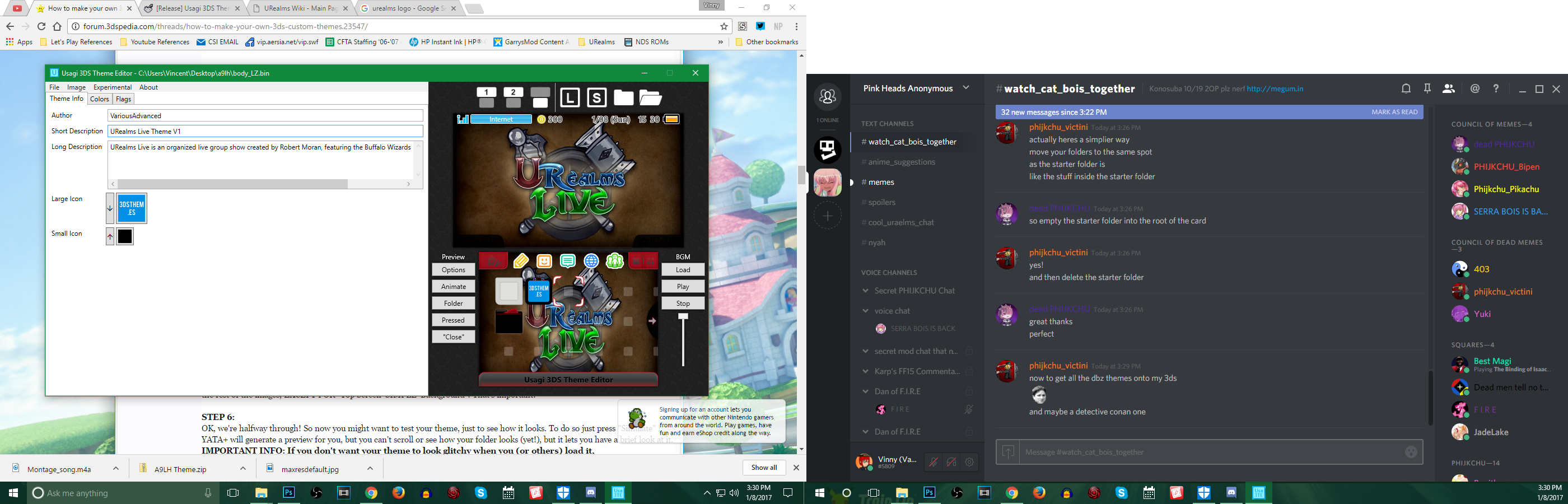Open the emoji picker in Discord

pyautogui.click(x=1411, y=452)
